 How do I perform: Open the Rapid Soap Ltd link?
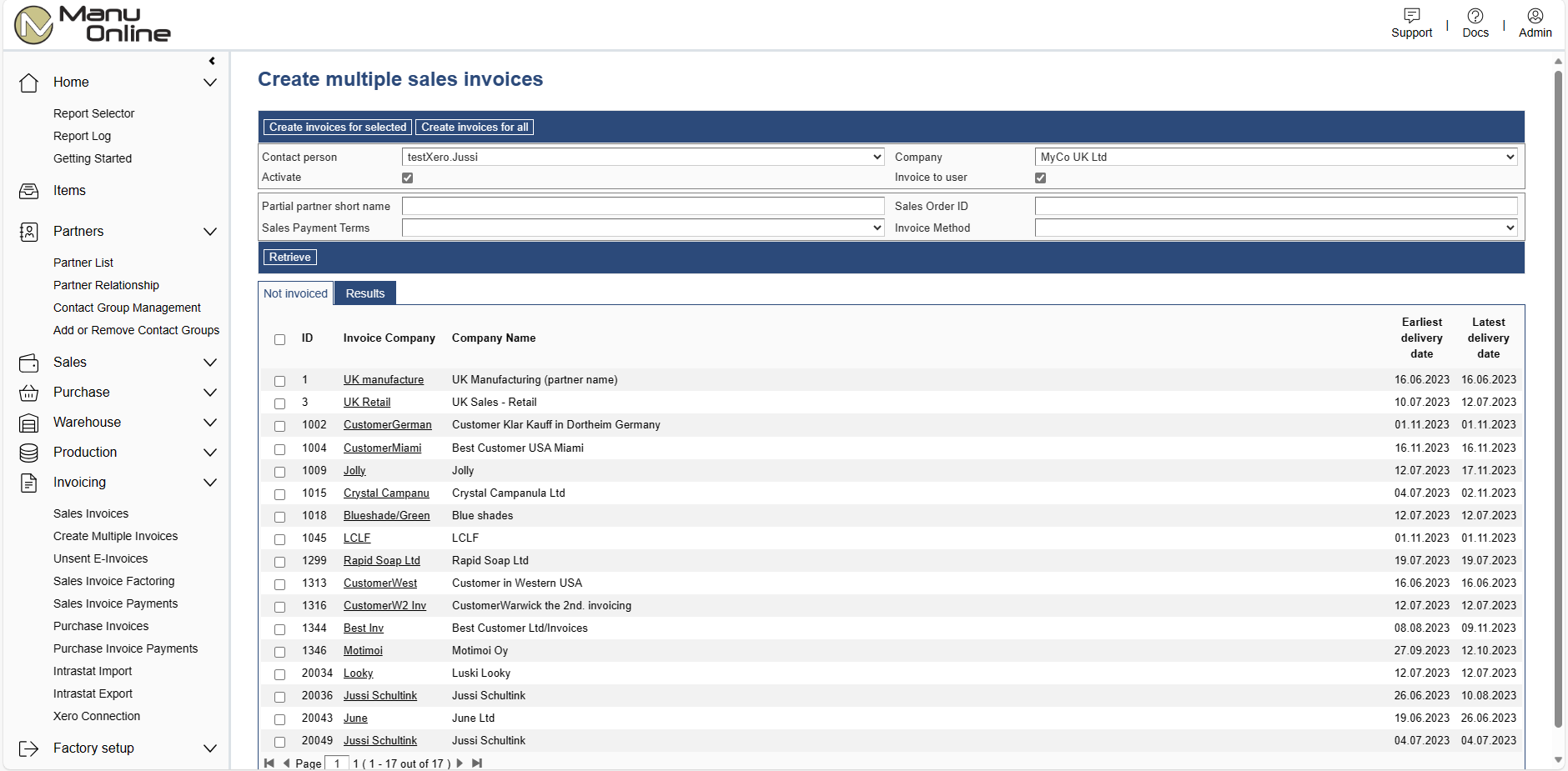(381, 561)
